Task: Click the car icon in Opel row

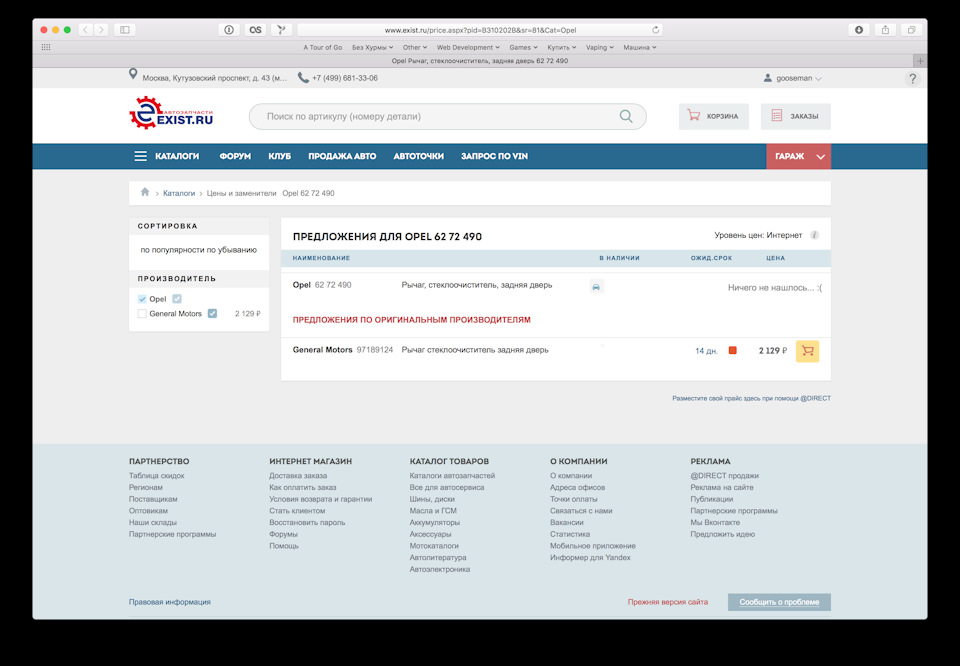Action: pos(596,286)
